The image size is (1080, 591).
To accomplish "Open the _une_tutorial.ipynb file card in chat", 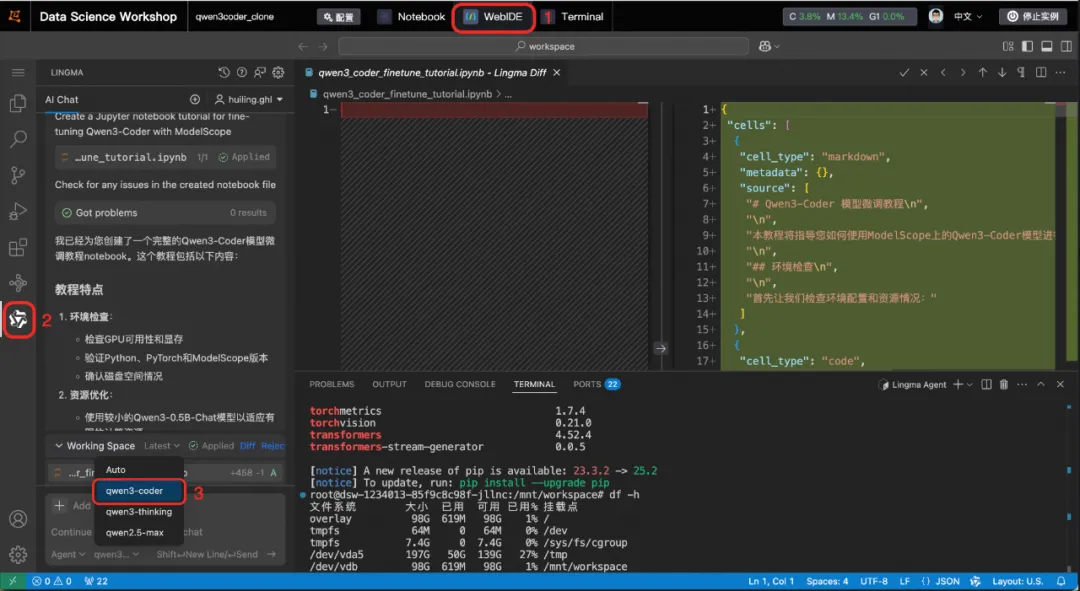I will tap(165, 157).
